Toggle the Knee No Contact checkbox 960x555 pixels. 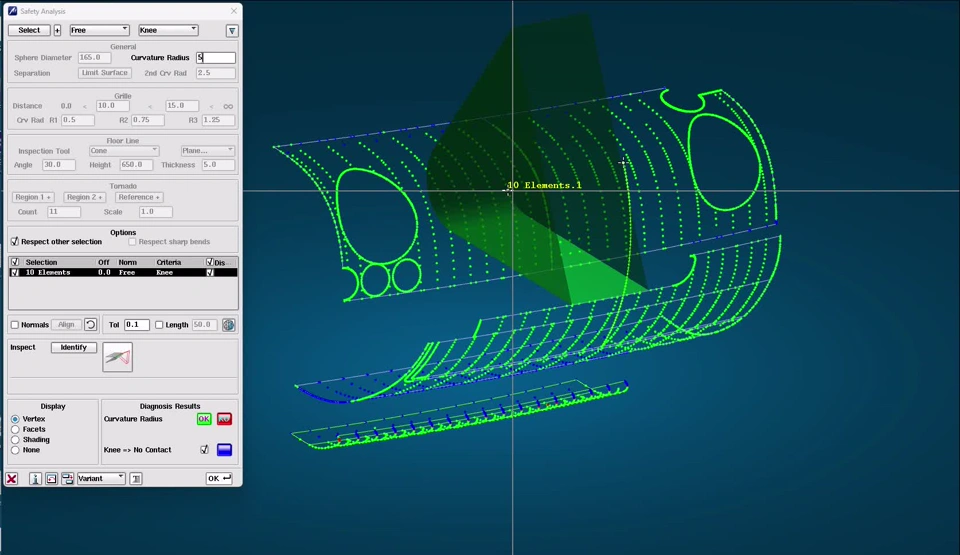[204, 450]
